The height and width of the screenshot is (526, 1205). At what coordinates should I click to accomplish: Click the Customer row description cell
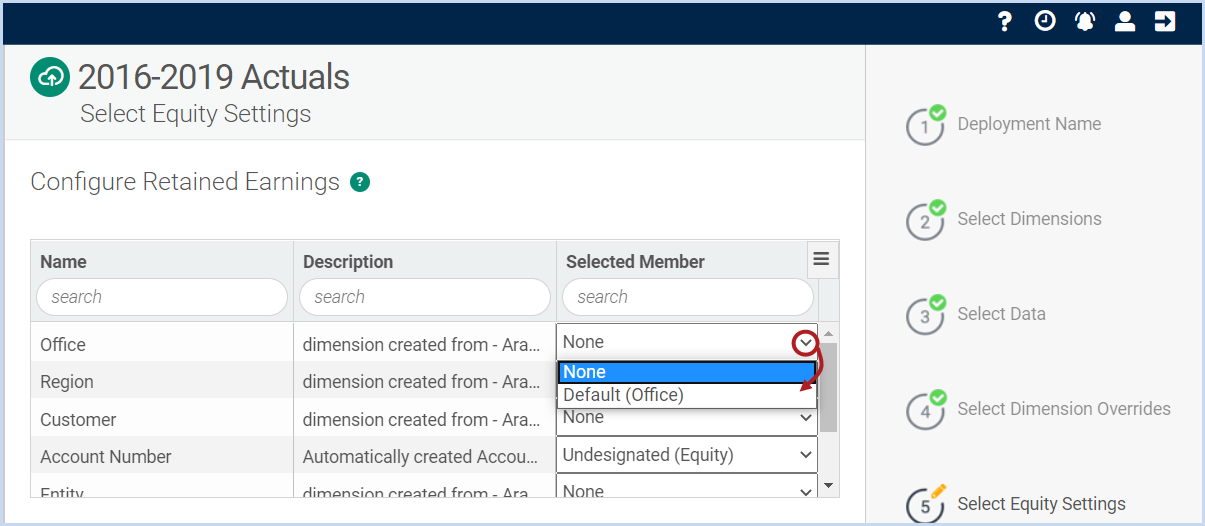[x=425, y=419]
